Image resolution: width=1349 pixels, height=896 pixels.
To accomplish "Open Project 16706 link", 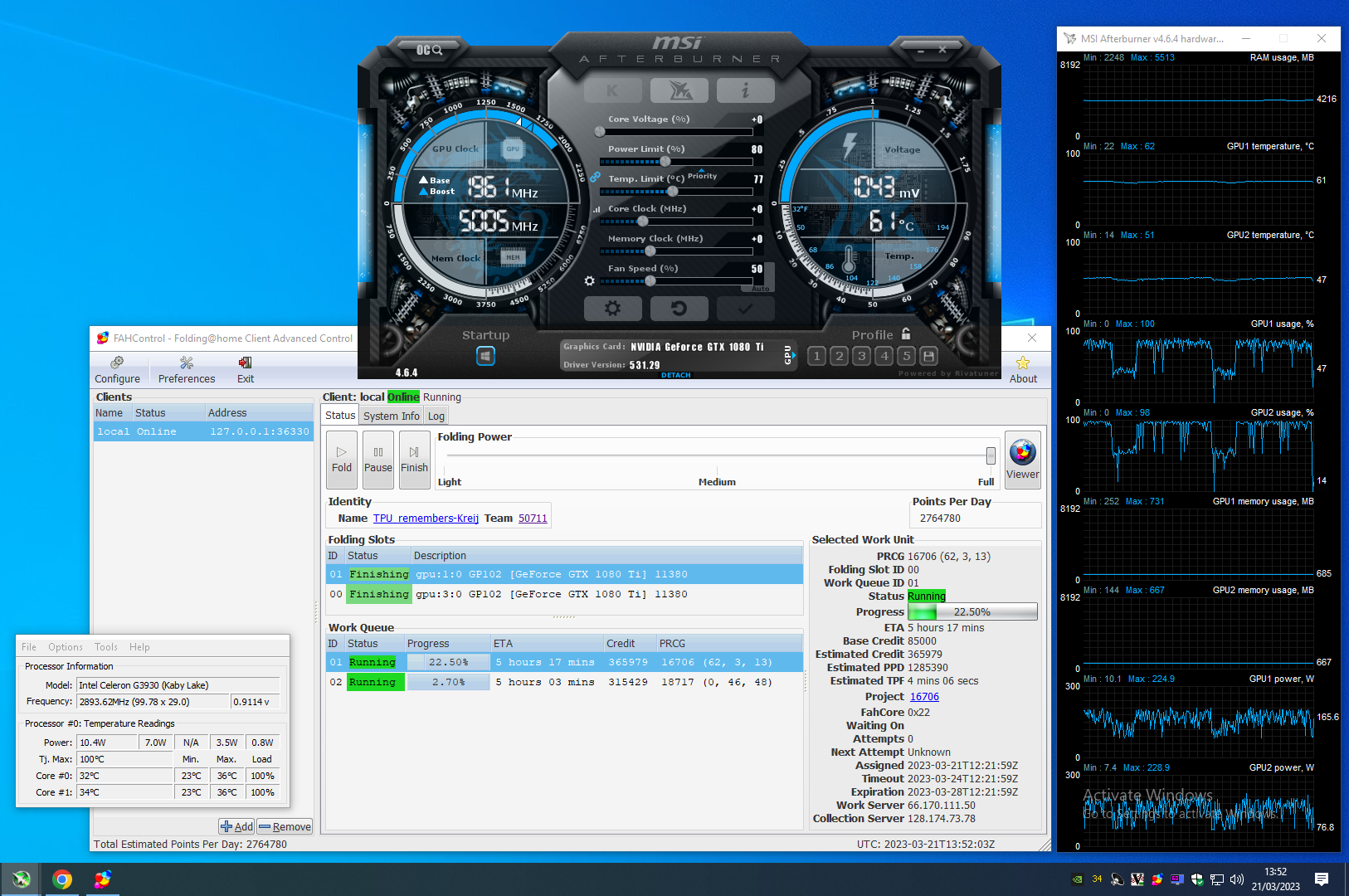I will (x=924, y=697).
